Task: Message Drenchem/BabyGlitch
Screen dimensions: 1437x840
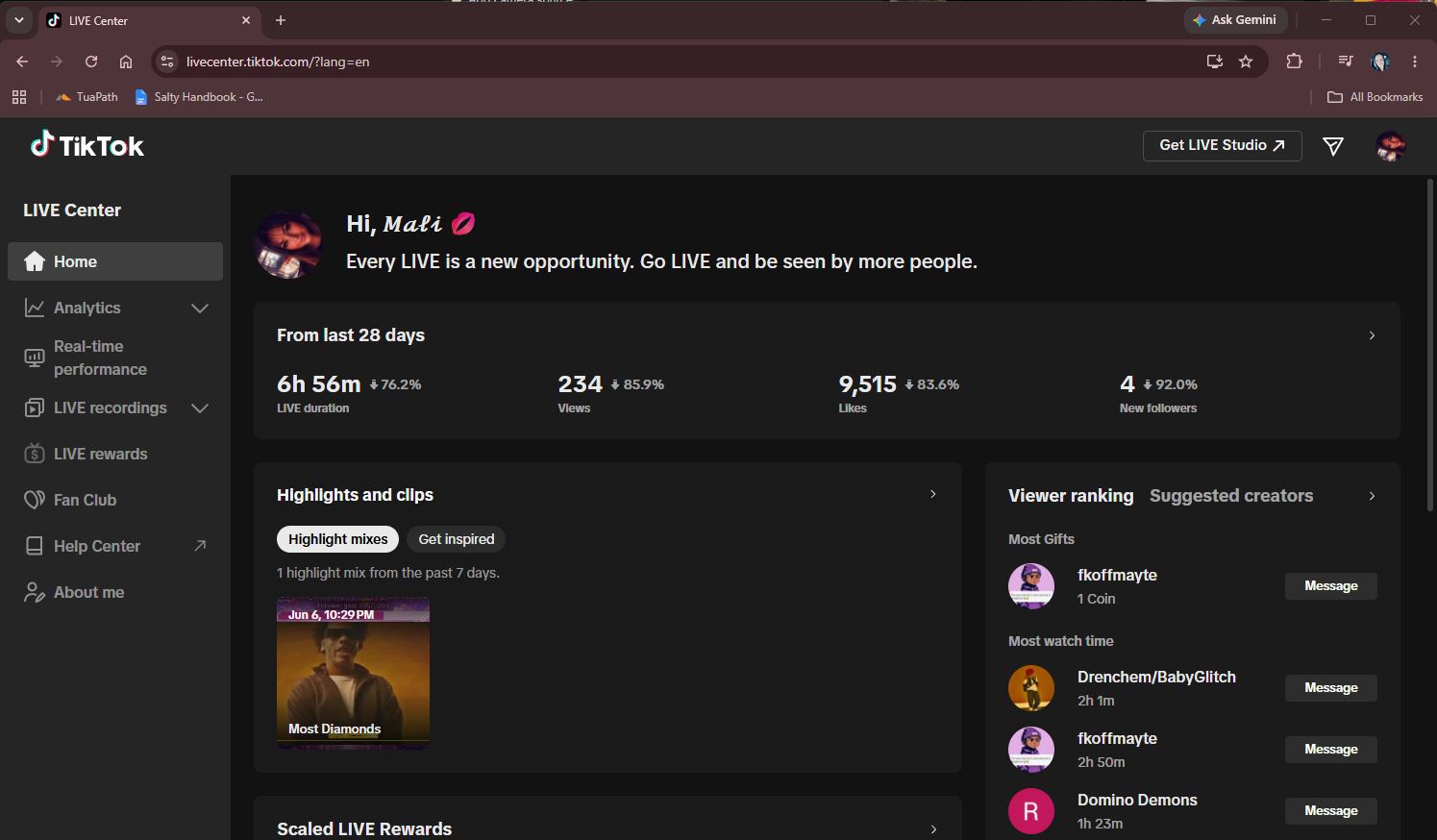Action: (x=1331, y=688)
